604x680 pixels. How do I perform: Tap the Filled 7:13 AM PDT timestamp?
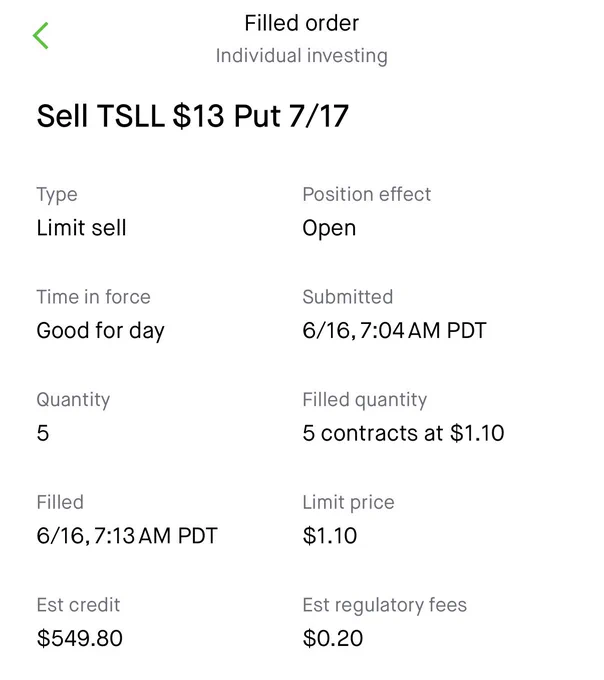[127, 536]
